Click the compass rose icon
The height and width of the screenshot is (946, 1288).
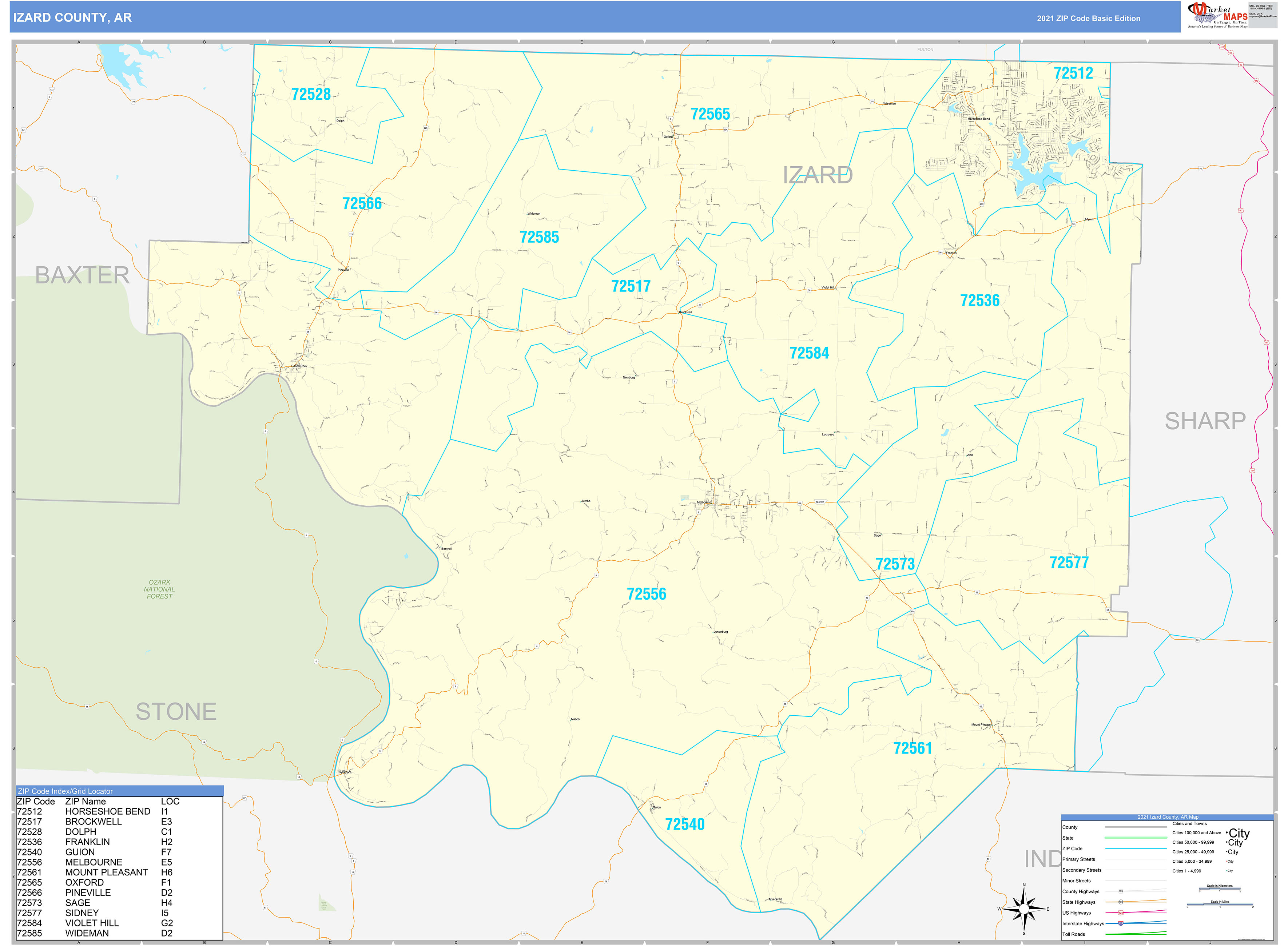pyautogui.click(x=1024, y=909)
